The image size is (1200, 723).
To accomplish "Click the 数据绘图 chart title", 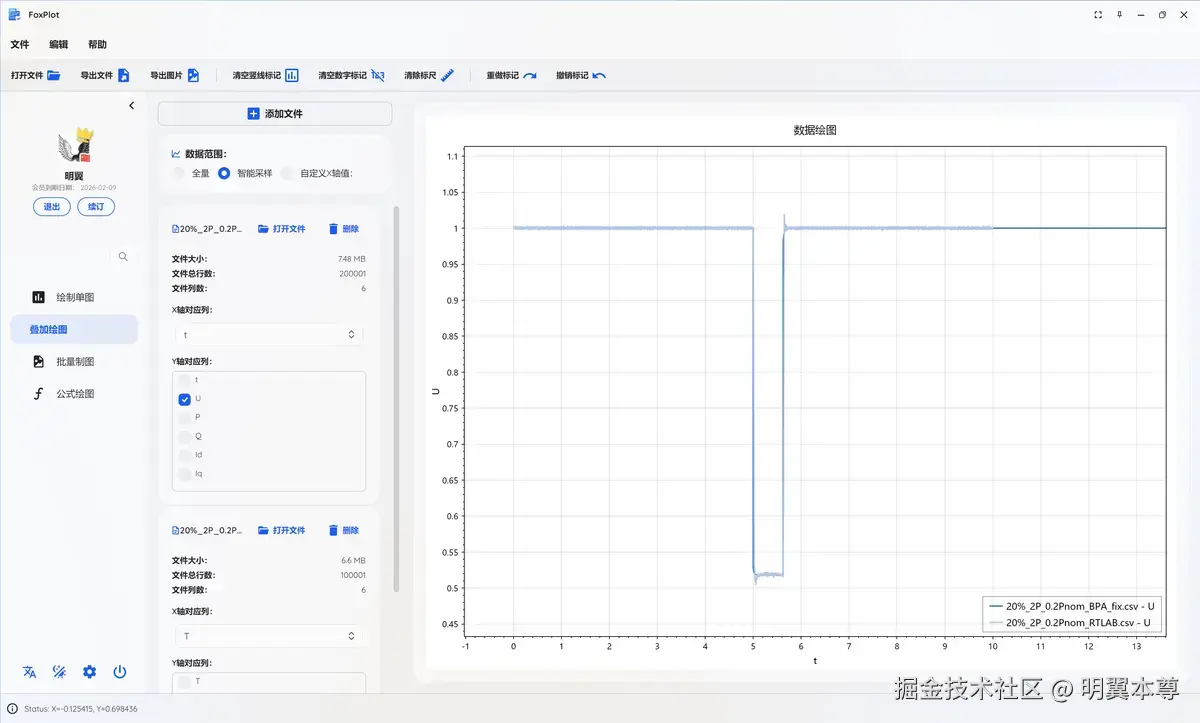I will (x=815, y=130).
